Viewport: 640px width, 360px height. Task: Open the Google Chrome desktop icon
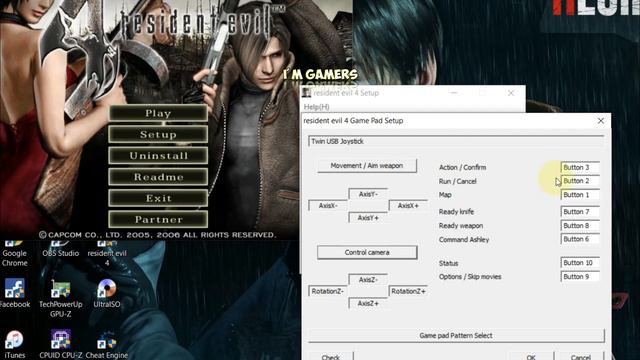[14, 253]
